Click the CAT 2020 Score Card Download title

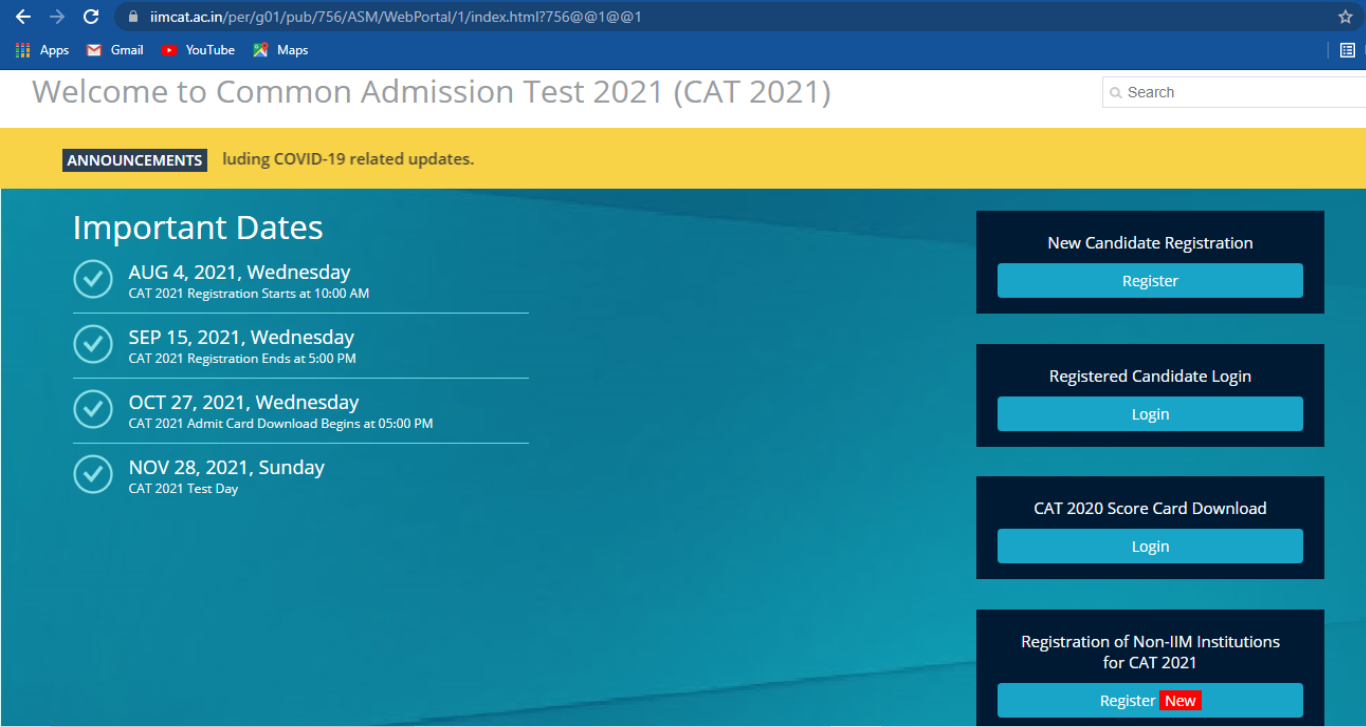pyautogui.click(x=1150, y=508)
